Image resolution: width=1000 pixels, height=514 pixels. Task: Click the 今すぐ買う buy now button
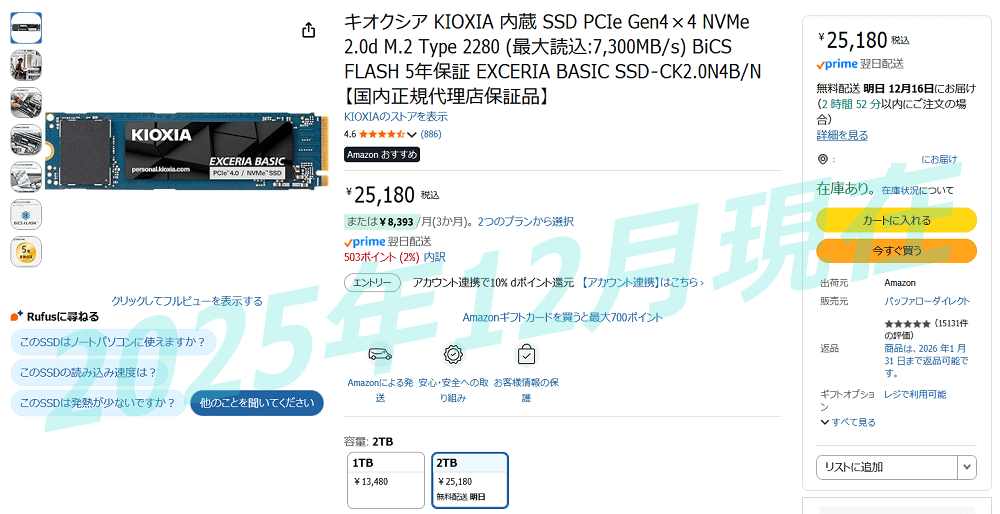point(896,251)
